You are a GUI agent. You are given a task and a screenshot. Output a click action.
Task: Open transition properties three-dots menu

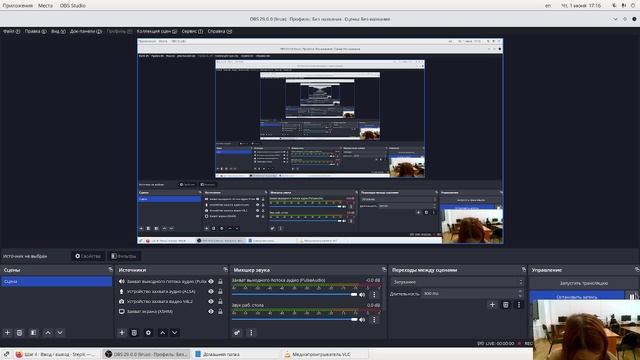tap(519, 304)
